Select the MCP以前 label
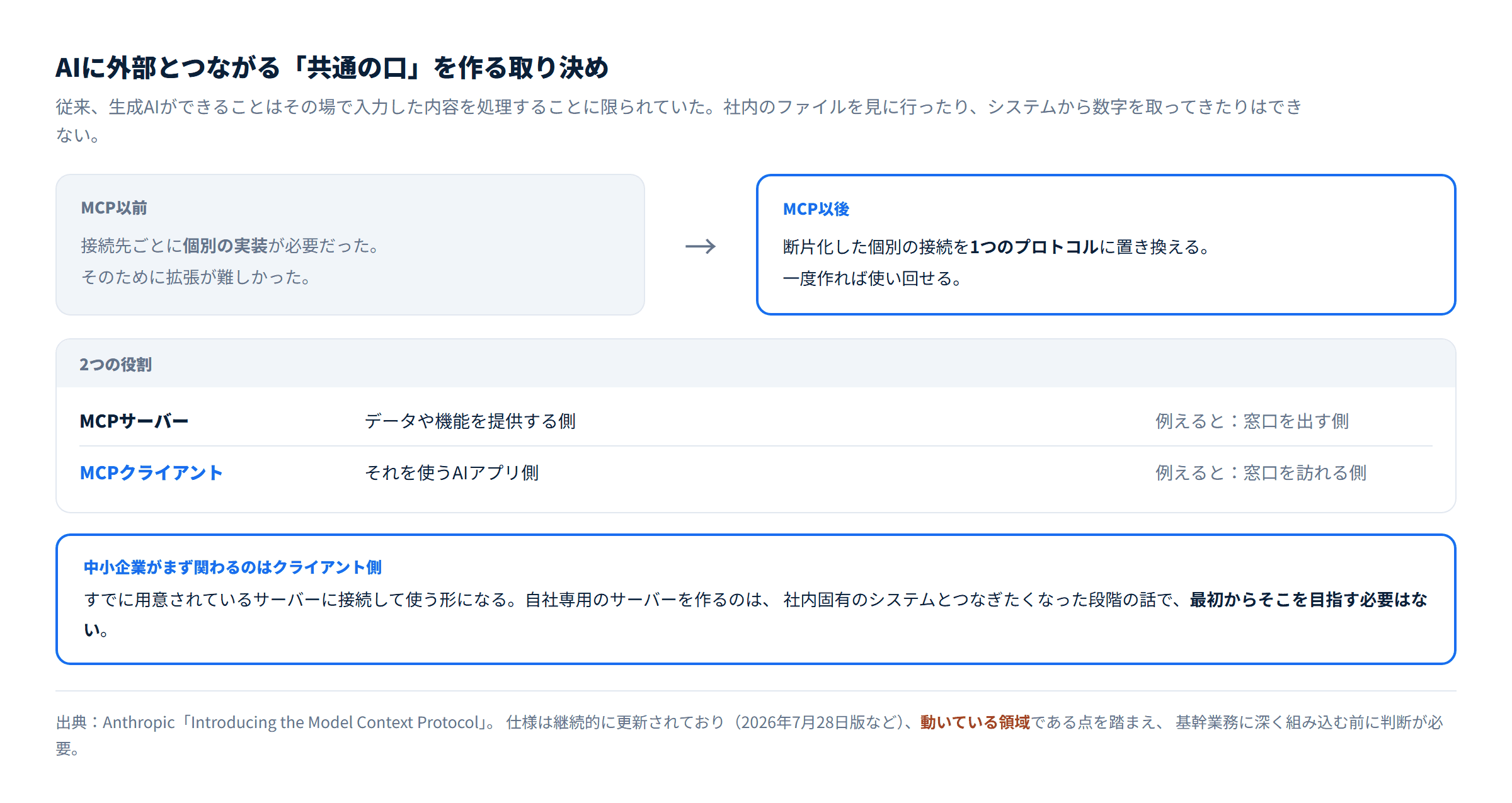Screen dimensions: 1512x803 114,208
